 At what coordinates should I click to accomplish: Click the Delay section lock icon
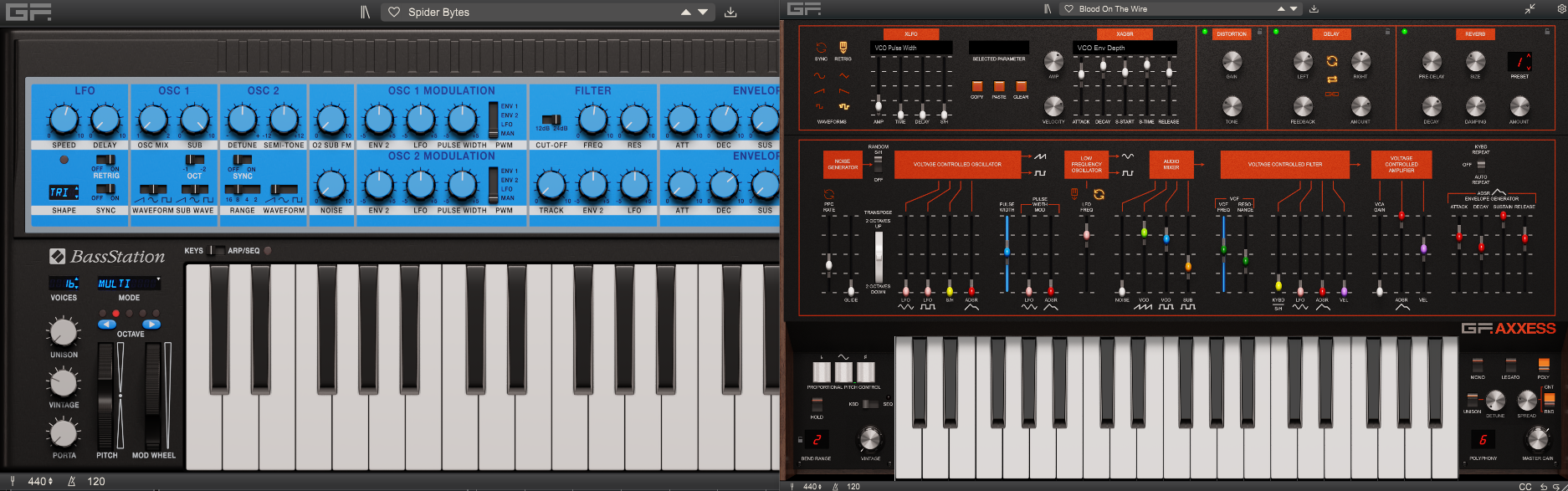tap(1387, 32)
